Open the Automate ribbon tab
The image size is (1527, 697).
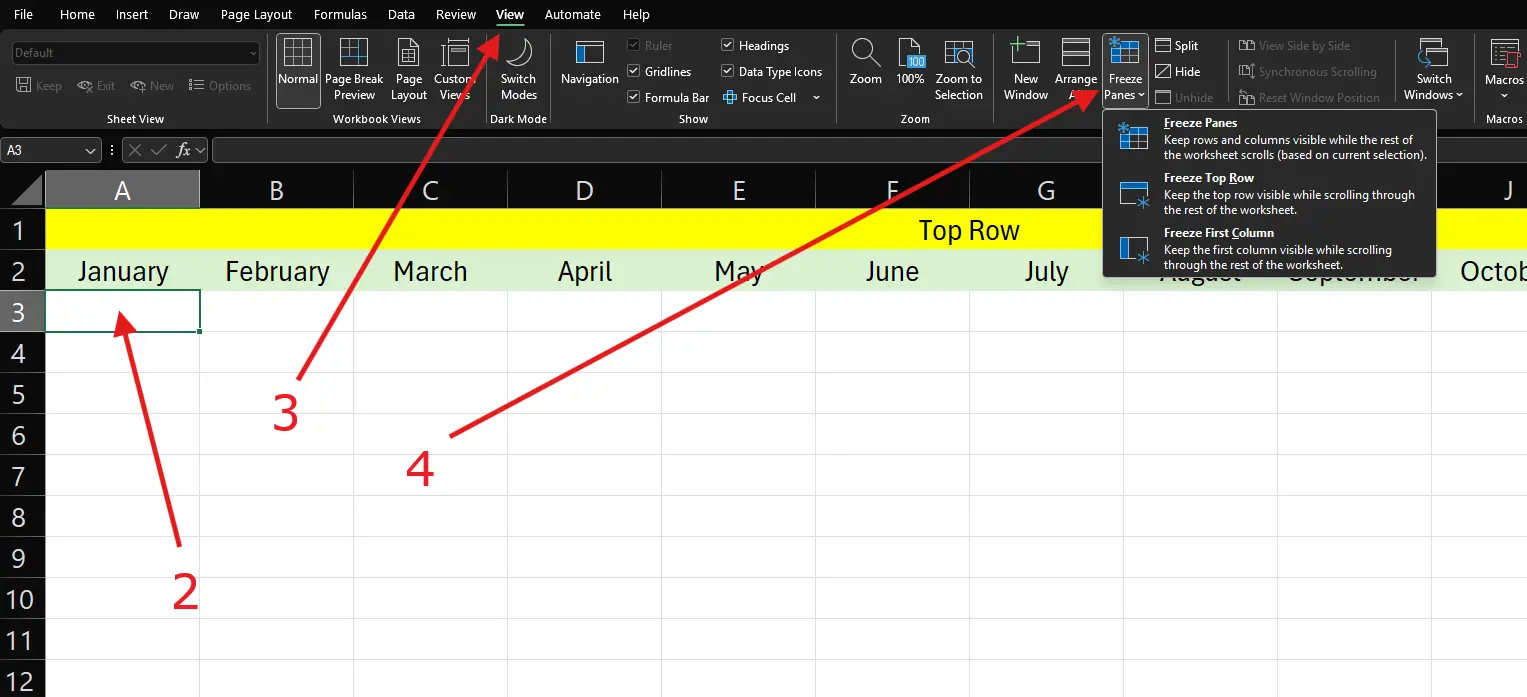coord(572,14)
